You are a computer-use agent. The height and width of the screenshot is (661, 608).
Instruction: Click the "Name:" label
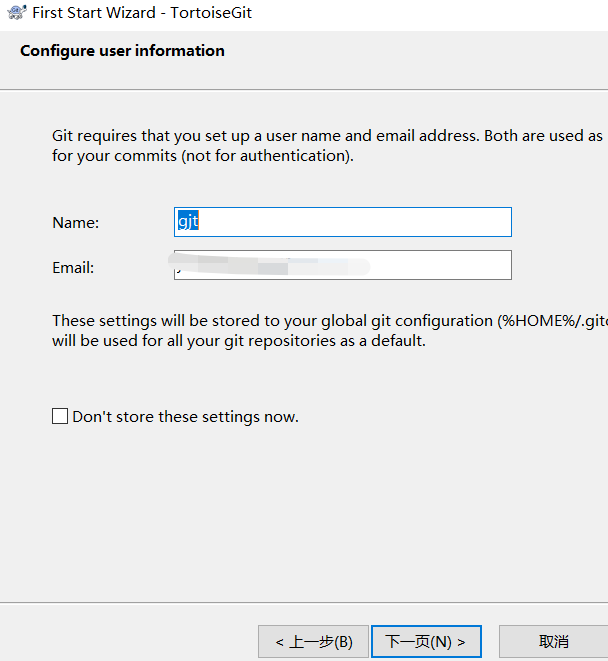[75, 223]
